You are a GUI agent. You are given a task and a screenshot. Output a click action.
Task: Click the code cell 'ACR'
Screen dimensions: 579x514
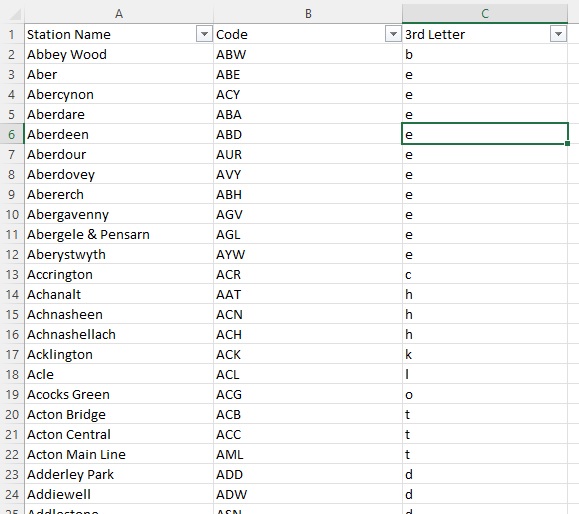308,274
